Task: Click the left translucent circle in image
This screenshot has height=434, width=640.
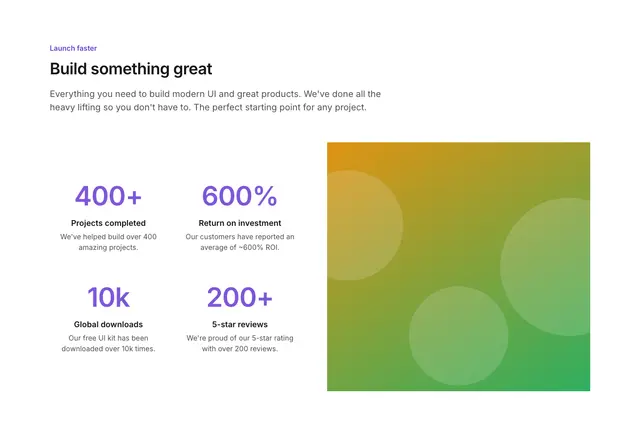Action: [x=364, y=225]
